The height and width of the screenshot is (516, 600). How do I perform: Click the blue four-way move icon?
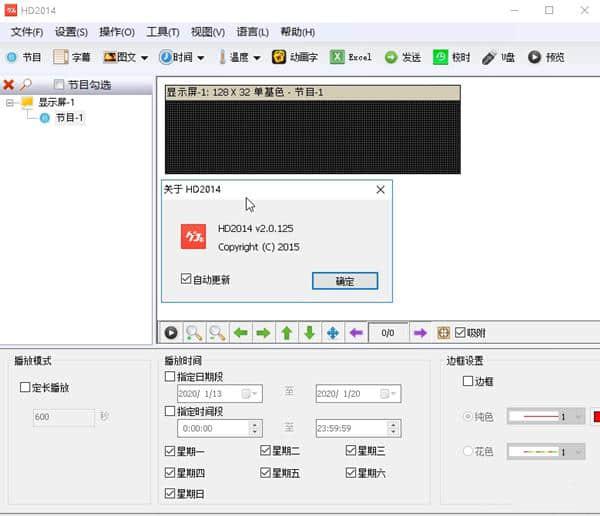coord(333,332)
